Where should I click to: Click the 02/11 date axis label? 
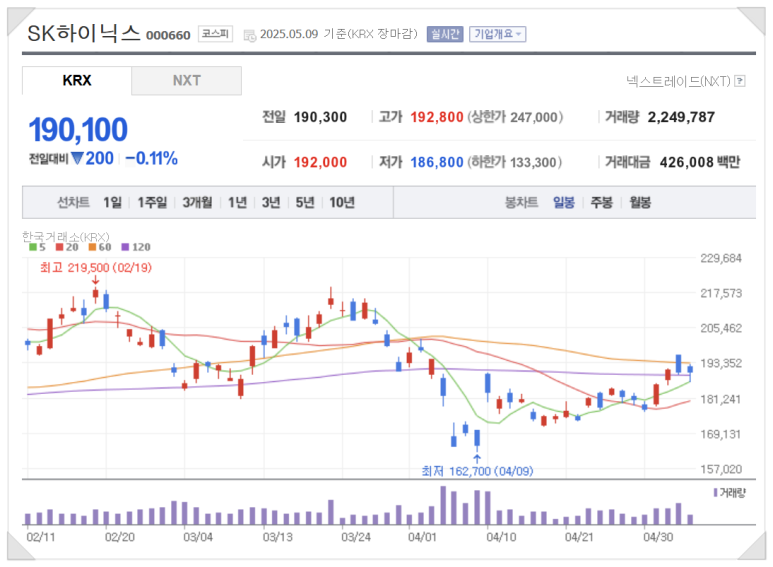tap(41, 537)
